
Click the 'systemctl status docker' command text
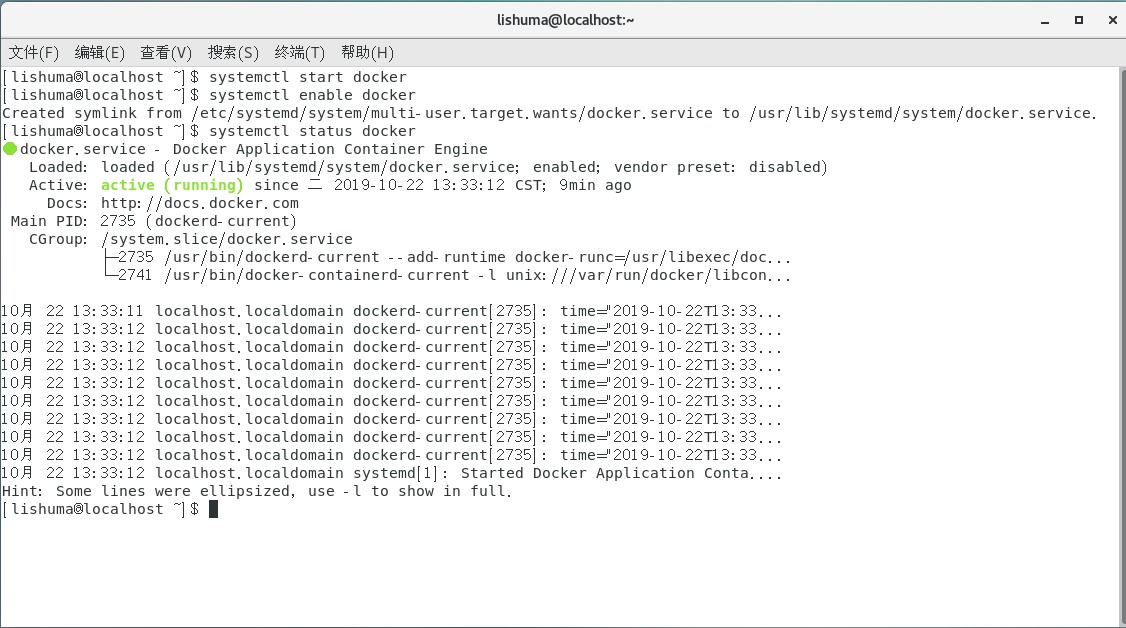point(312,131)
